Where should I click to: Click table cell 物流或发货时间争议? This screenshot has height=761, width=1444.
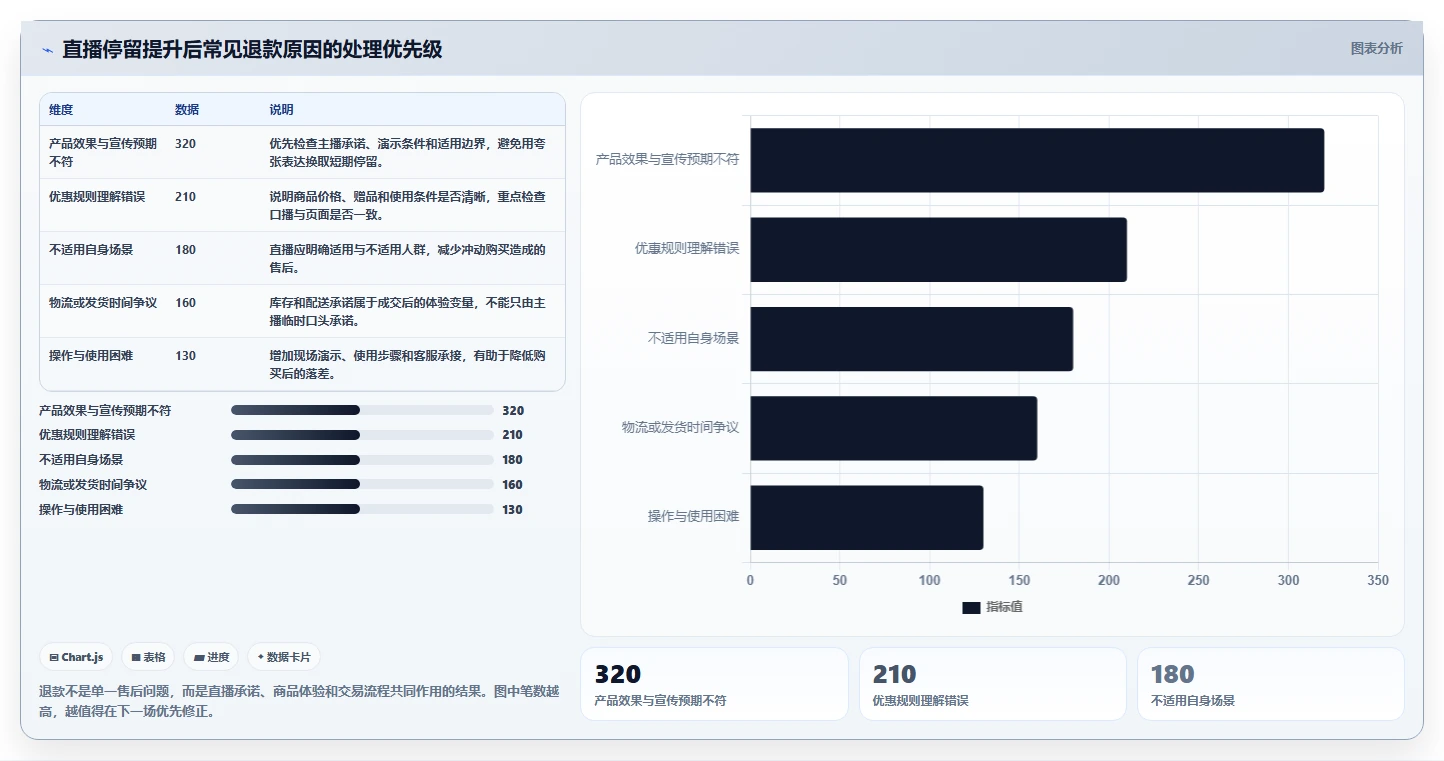click(x=103, y=302)
